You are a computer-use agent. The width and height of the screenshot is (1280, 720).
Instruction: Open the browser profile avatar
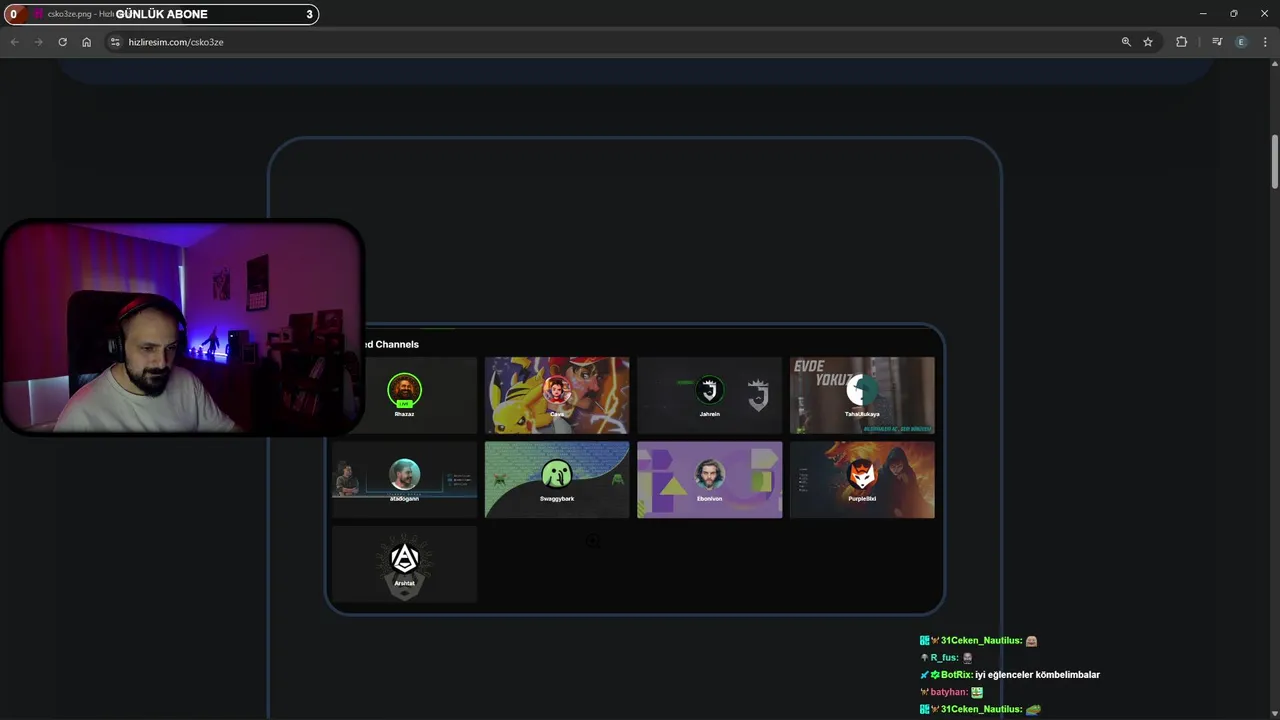pyautogui.click(x=1241, y=42)
